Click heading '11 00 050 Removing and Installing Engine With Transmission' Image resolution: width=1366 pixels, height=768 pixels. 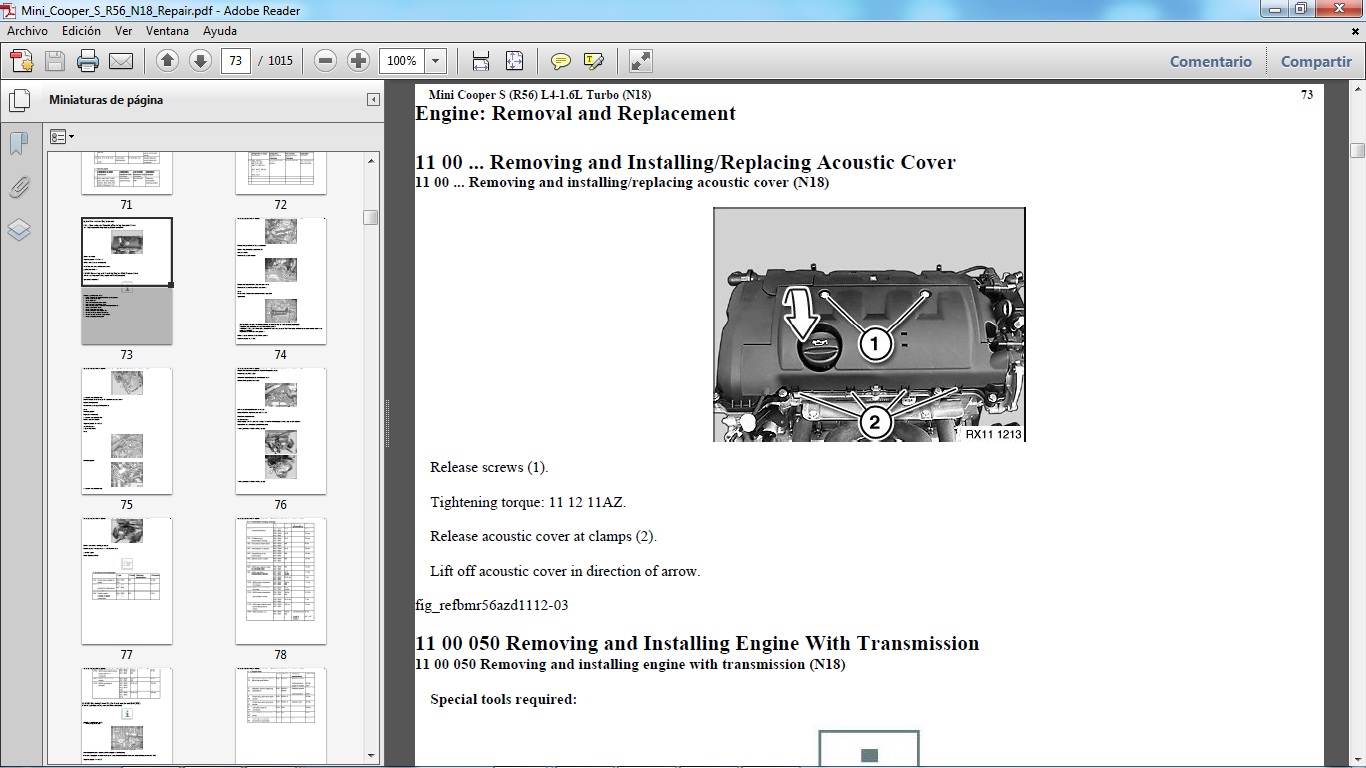pyautogui.click(x=697, y=643)
